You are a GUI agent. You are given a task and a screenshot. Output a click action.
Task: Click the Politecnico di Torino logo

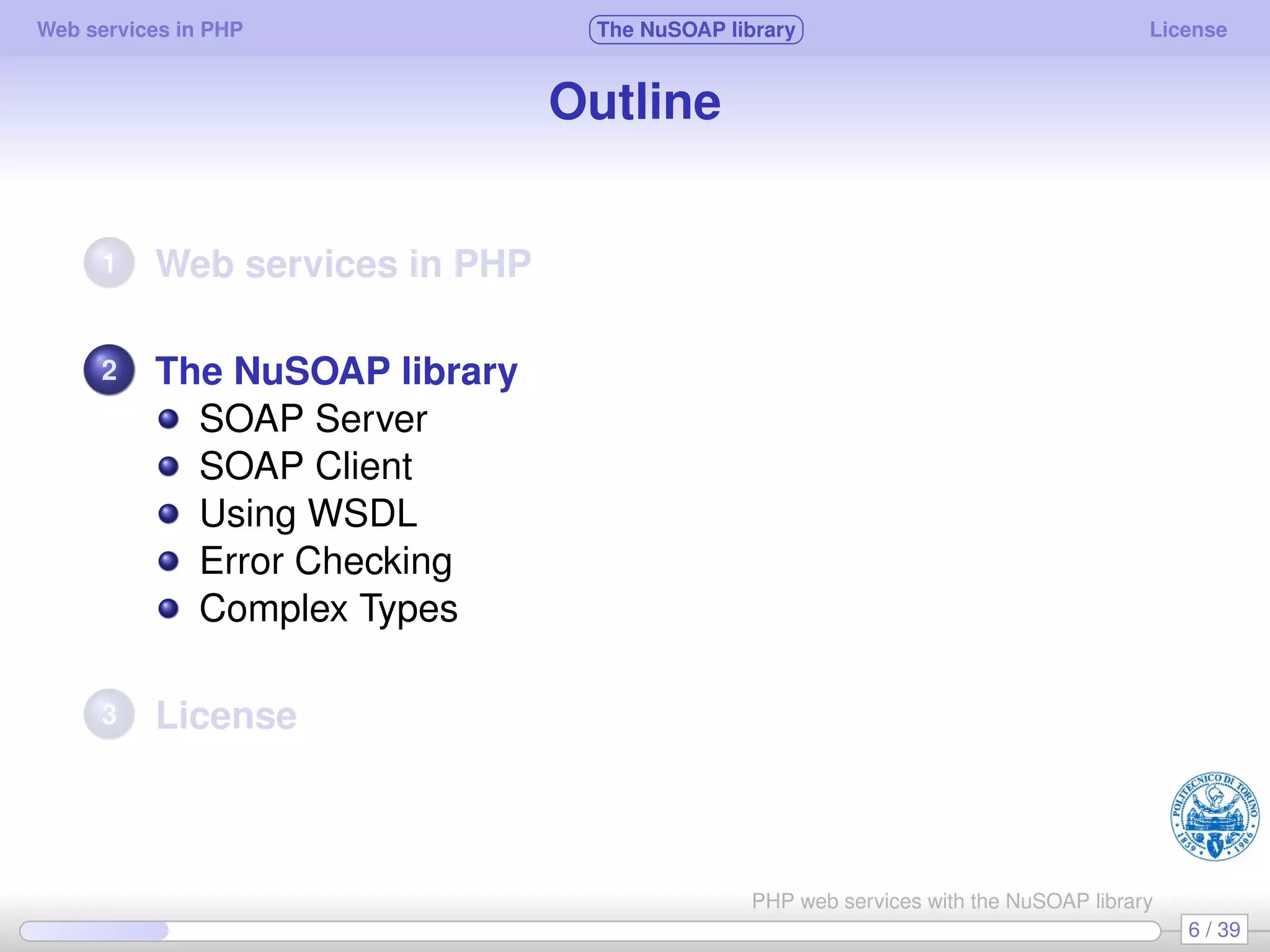pos(1214,816)
